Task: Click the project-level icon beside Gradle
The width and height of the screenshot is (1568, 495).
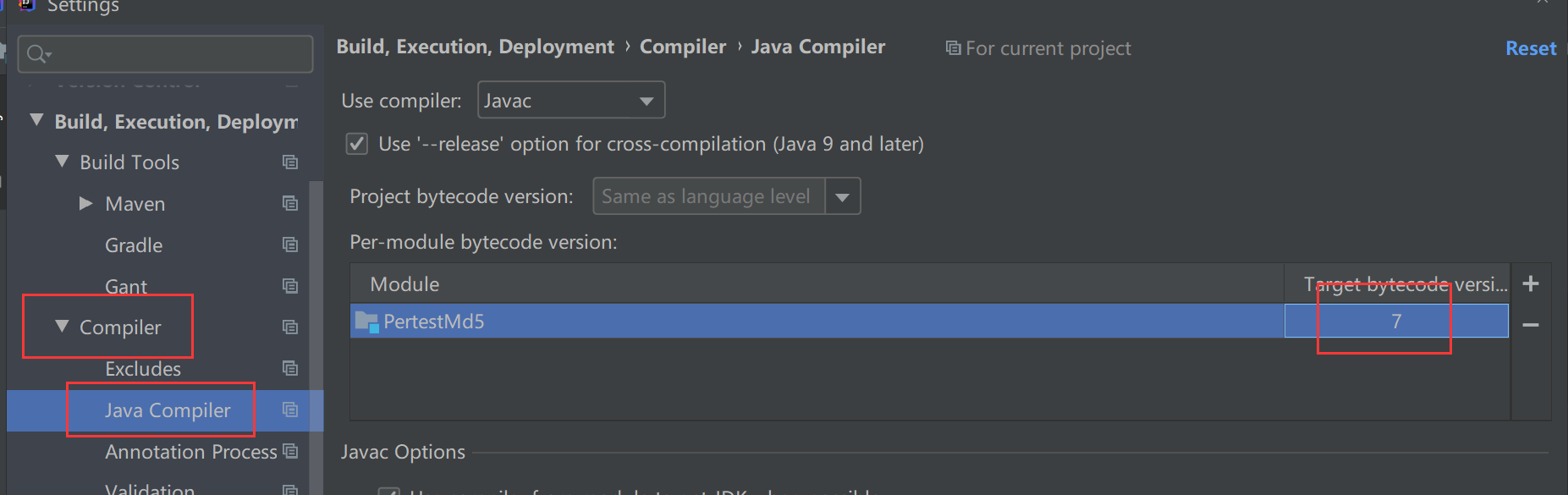Action: [x=290, y=245]
